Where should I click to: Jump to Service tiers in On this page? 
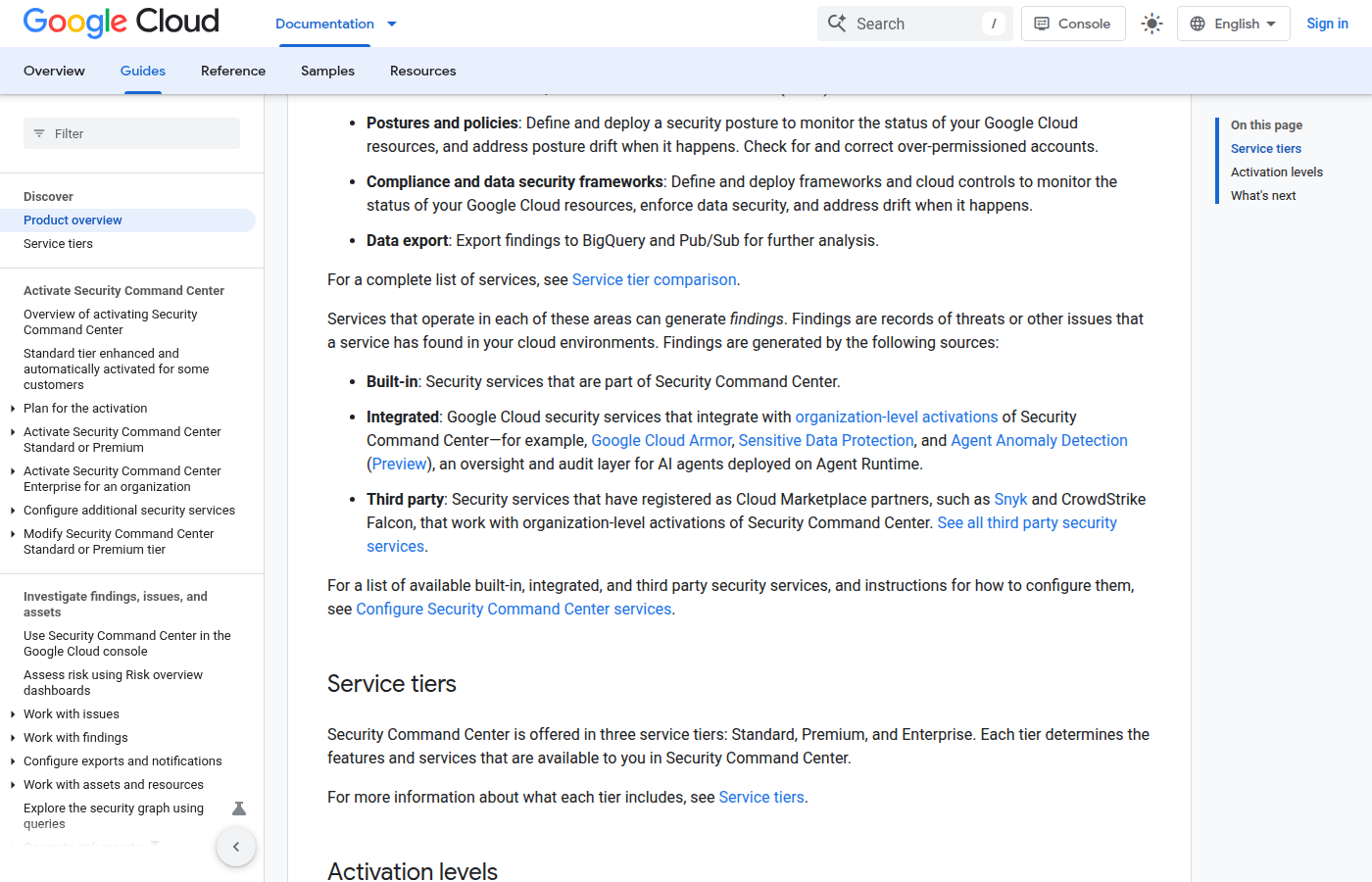(1266, 149)
